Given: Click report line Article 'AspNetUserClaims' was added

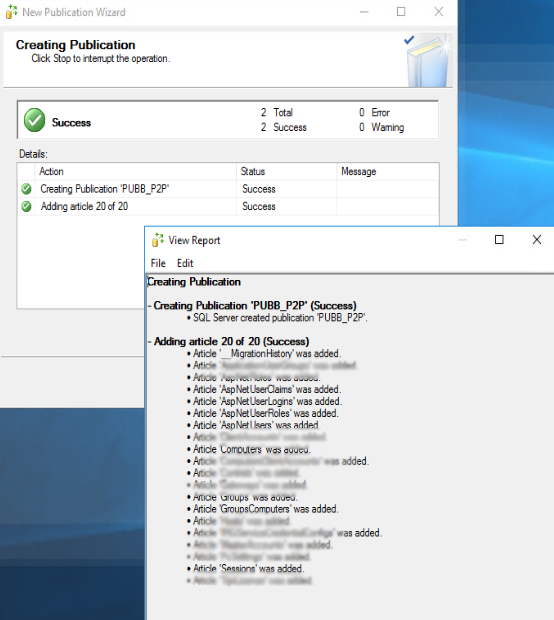Looking at the screenshot, I should point(267,389).
